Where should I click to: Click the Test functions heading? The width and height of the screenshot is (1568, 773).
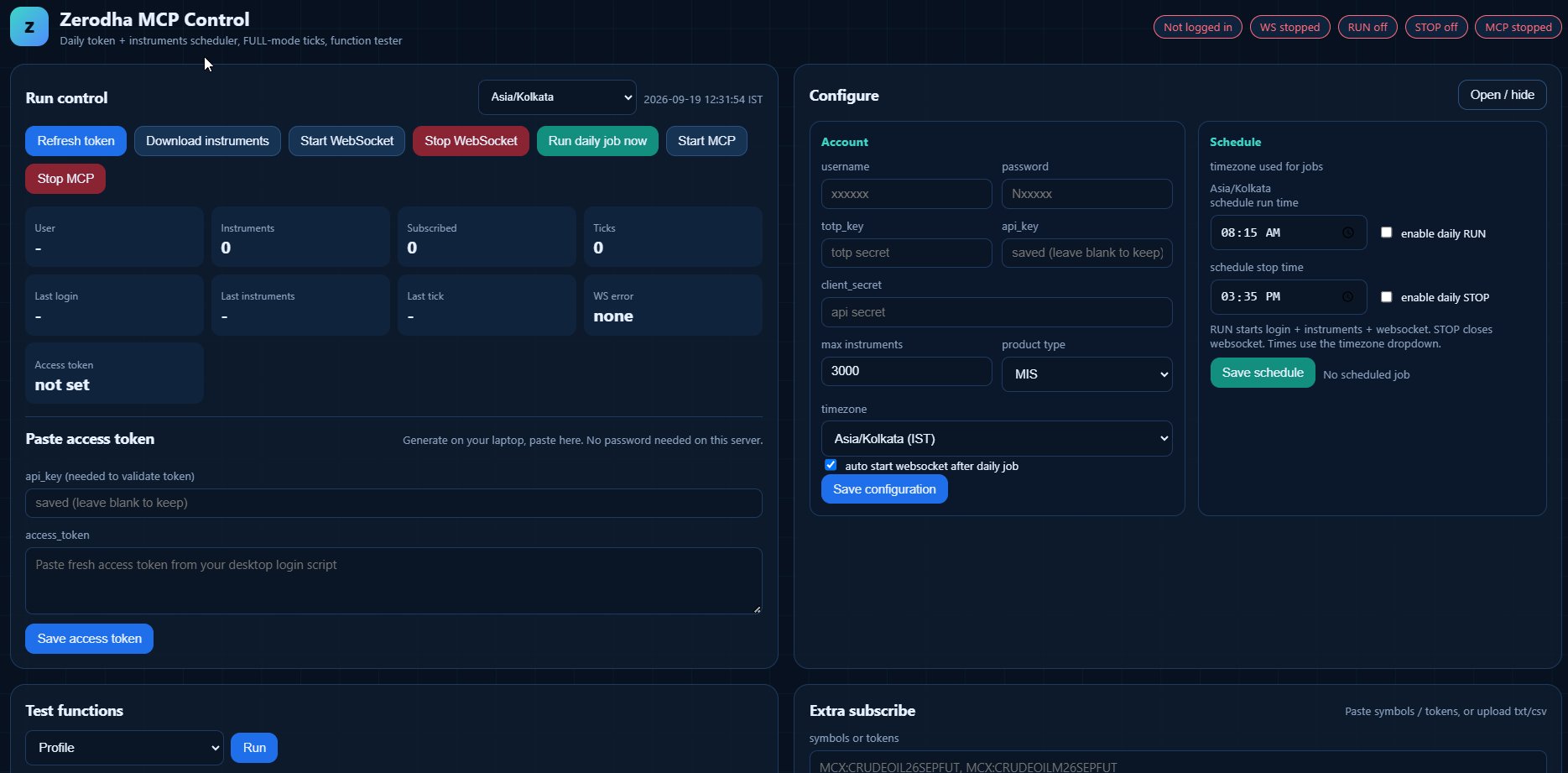pyautogui.click(x=74, y=711)
